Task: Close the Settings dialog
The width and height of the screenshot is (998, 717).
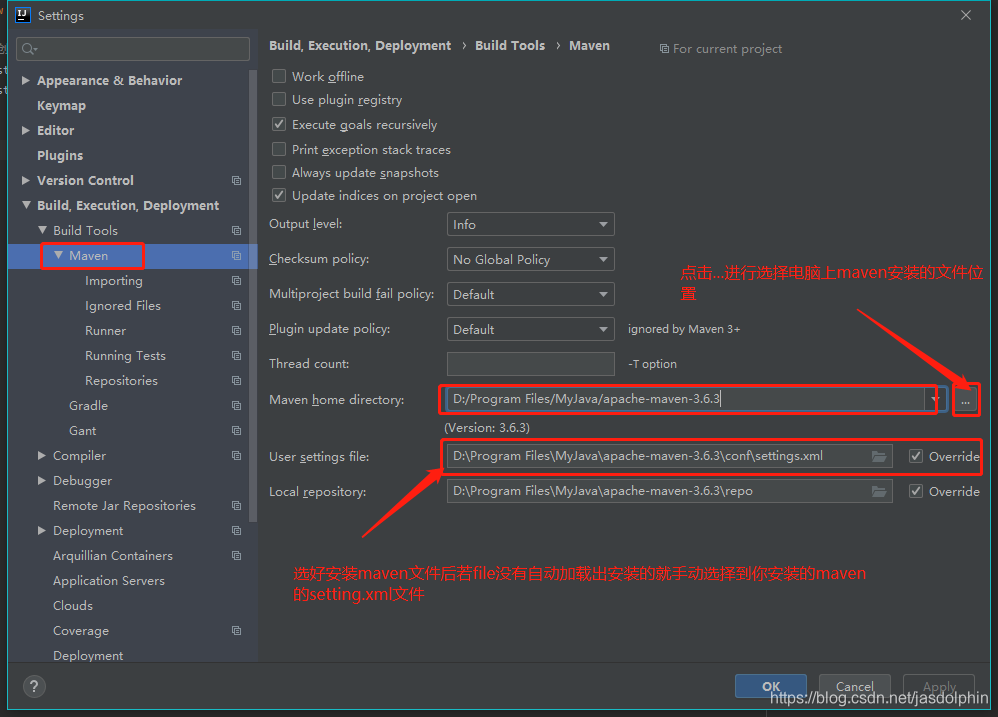Action: coord(966,15)
